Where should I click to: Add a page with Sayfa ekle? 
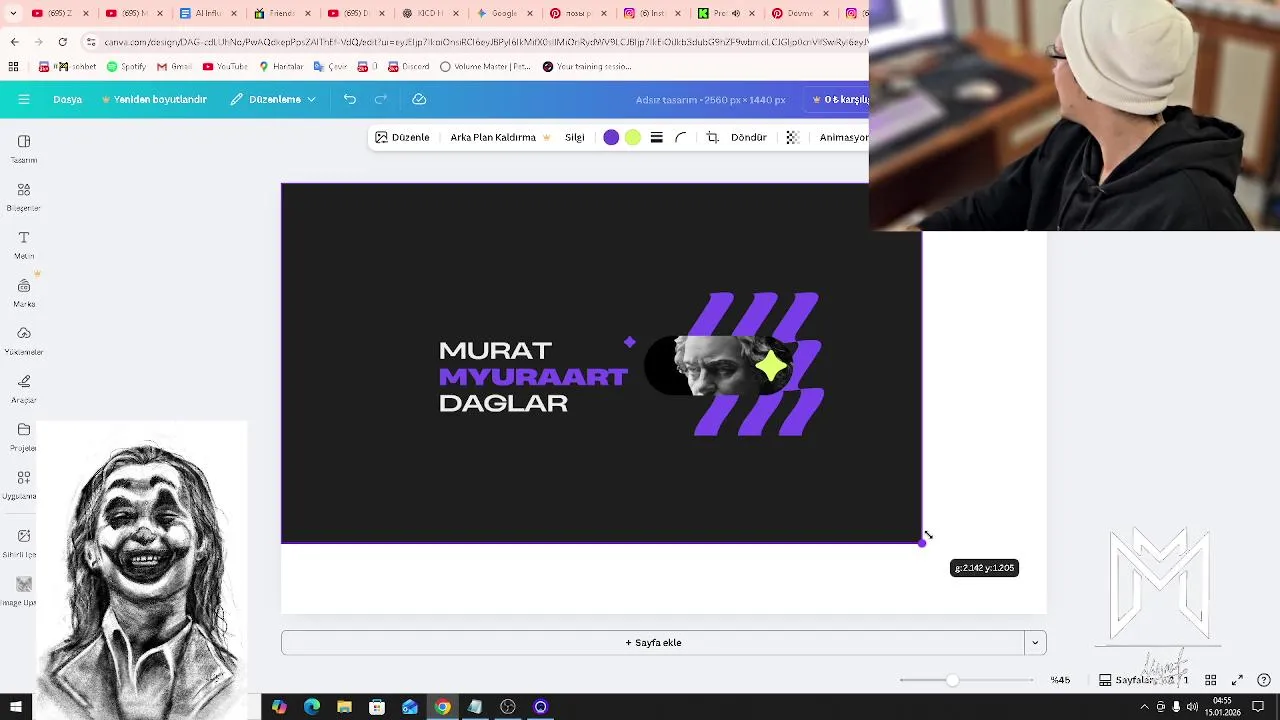click(653, 643)
